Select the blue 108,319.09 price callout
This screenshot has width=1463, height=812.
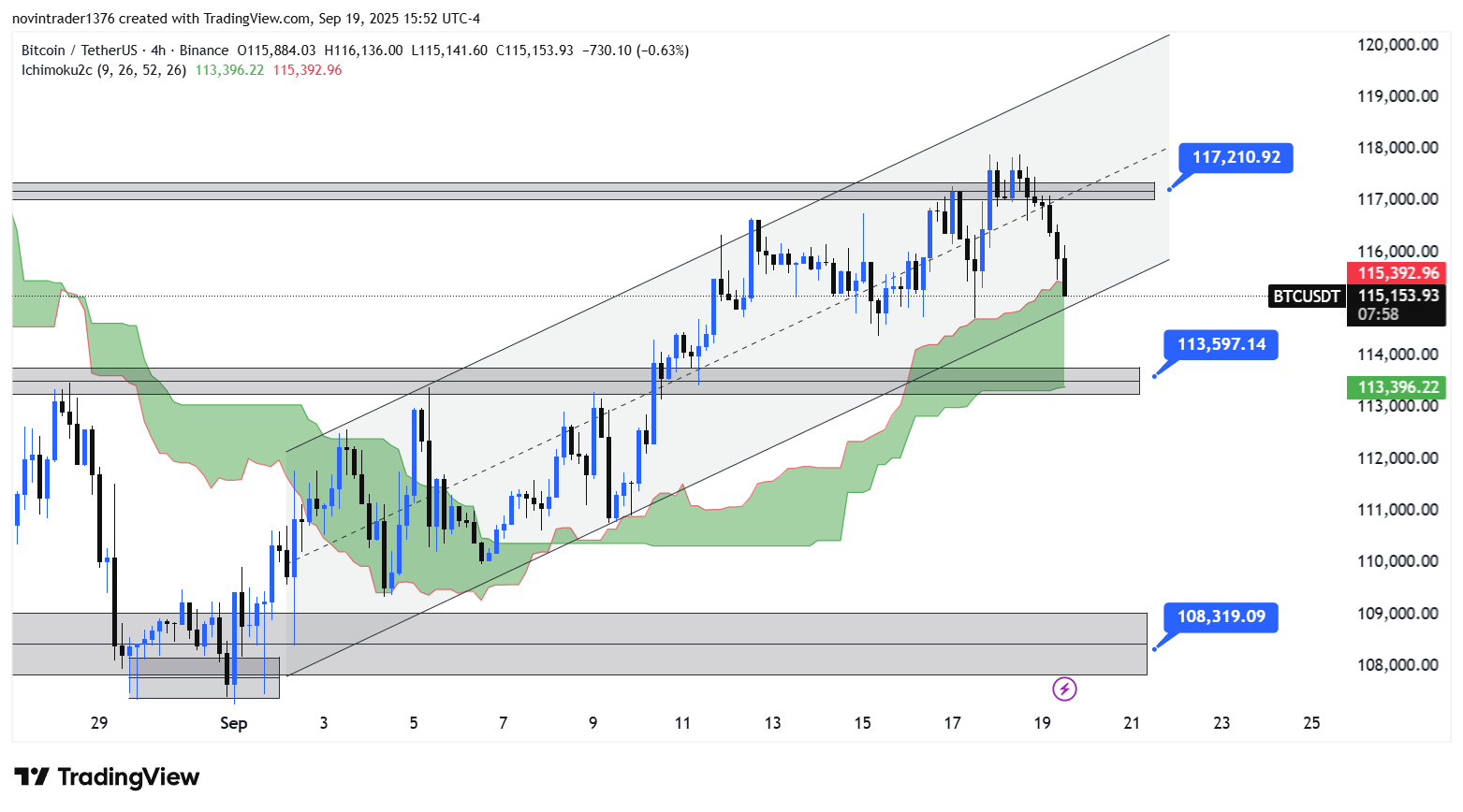click(x=1221, y=616)
